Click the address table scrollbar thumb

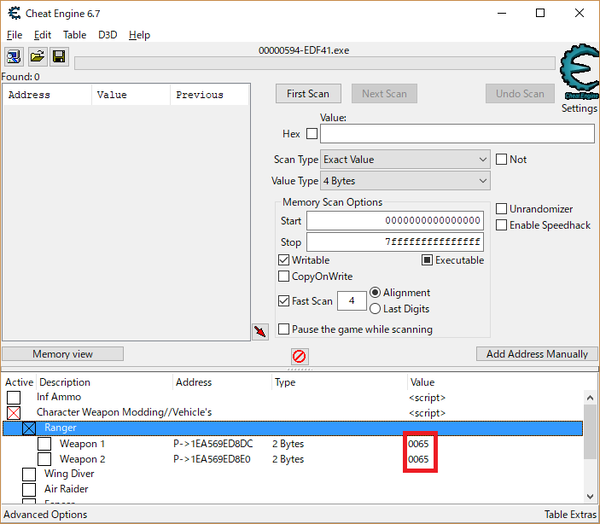point(590,431)
